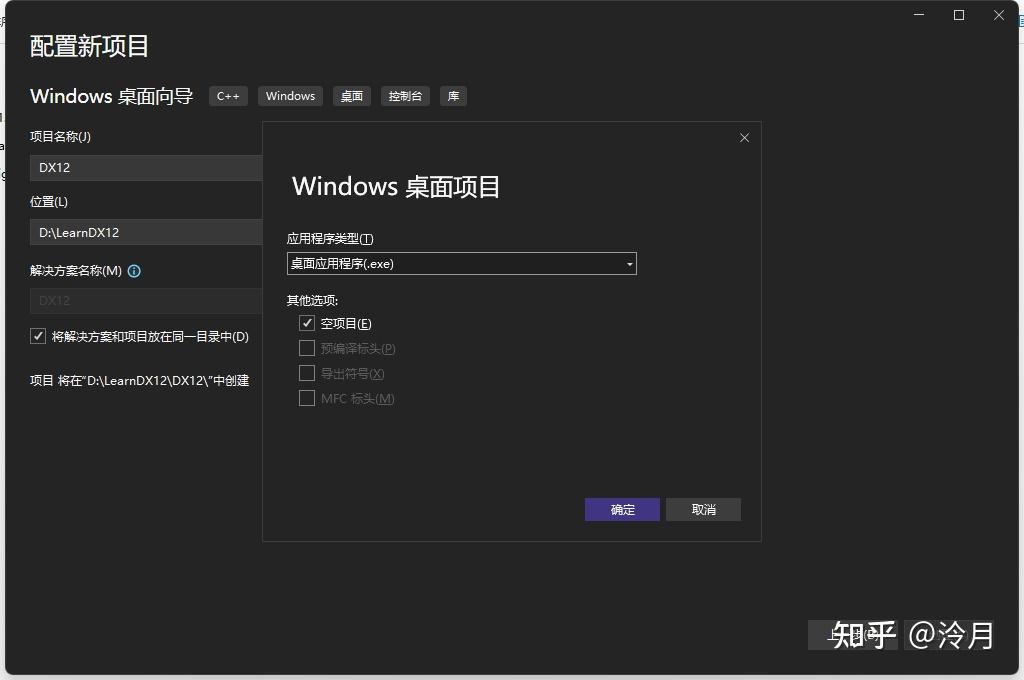Cancel using the 取消 button

703,509
